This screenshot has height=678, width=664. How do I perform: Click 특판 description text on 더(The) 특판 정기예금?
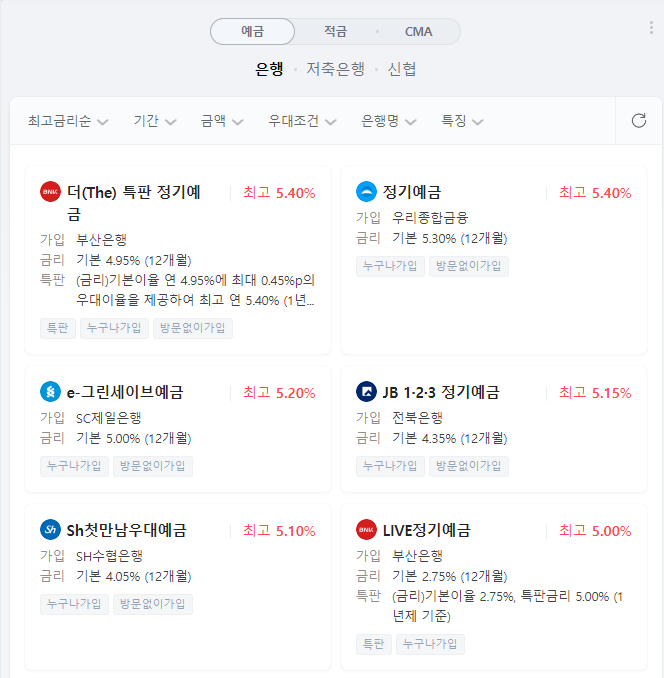click(x=195, y=290)
